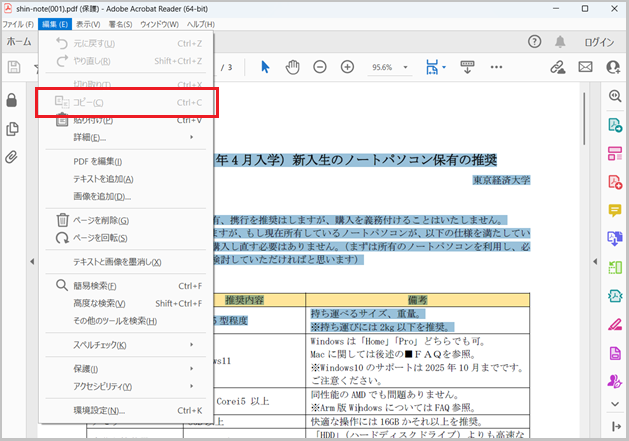629x441 pixels.
Task: Click the scrolling mode toolbar icon
Action: (467, 67)
